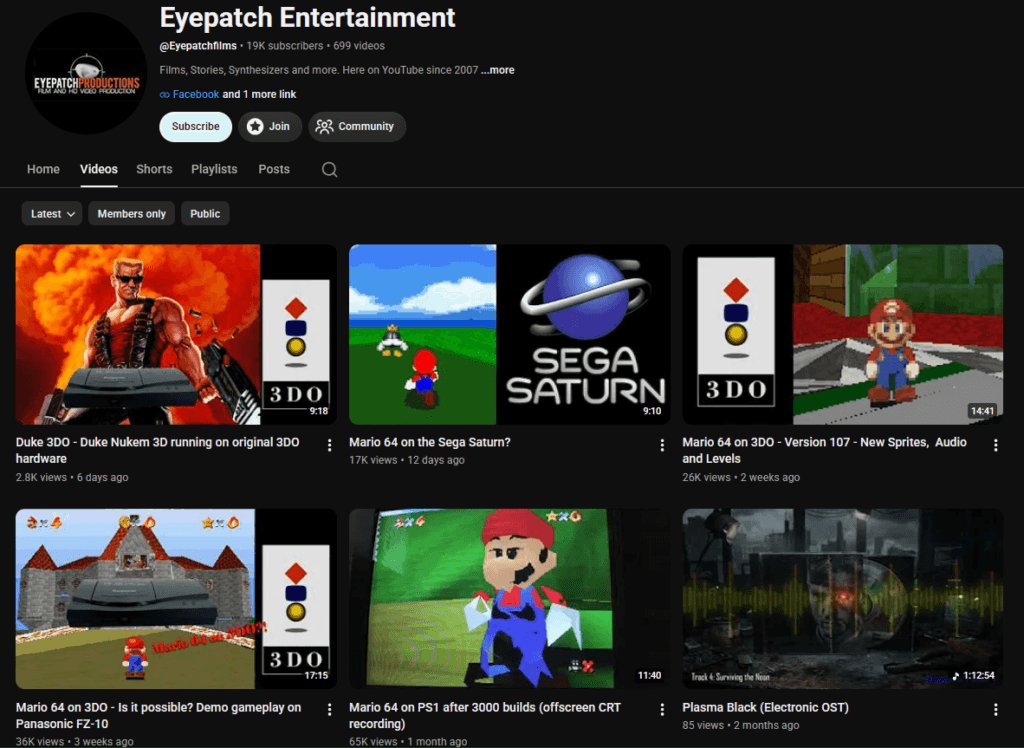Click title 'Mario 64 on the Sega Saturn?'
1024x748 pixels.
coord(430,442)
